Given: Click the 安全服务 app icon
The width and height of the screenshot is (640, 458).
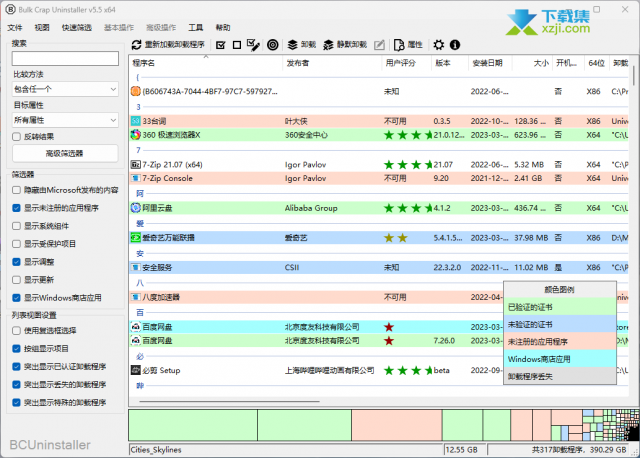Looking at the screenshot, I should [136, 267].
